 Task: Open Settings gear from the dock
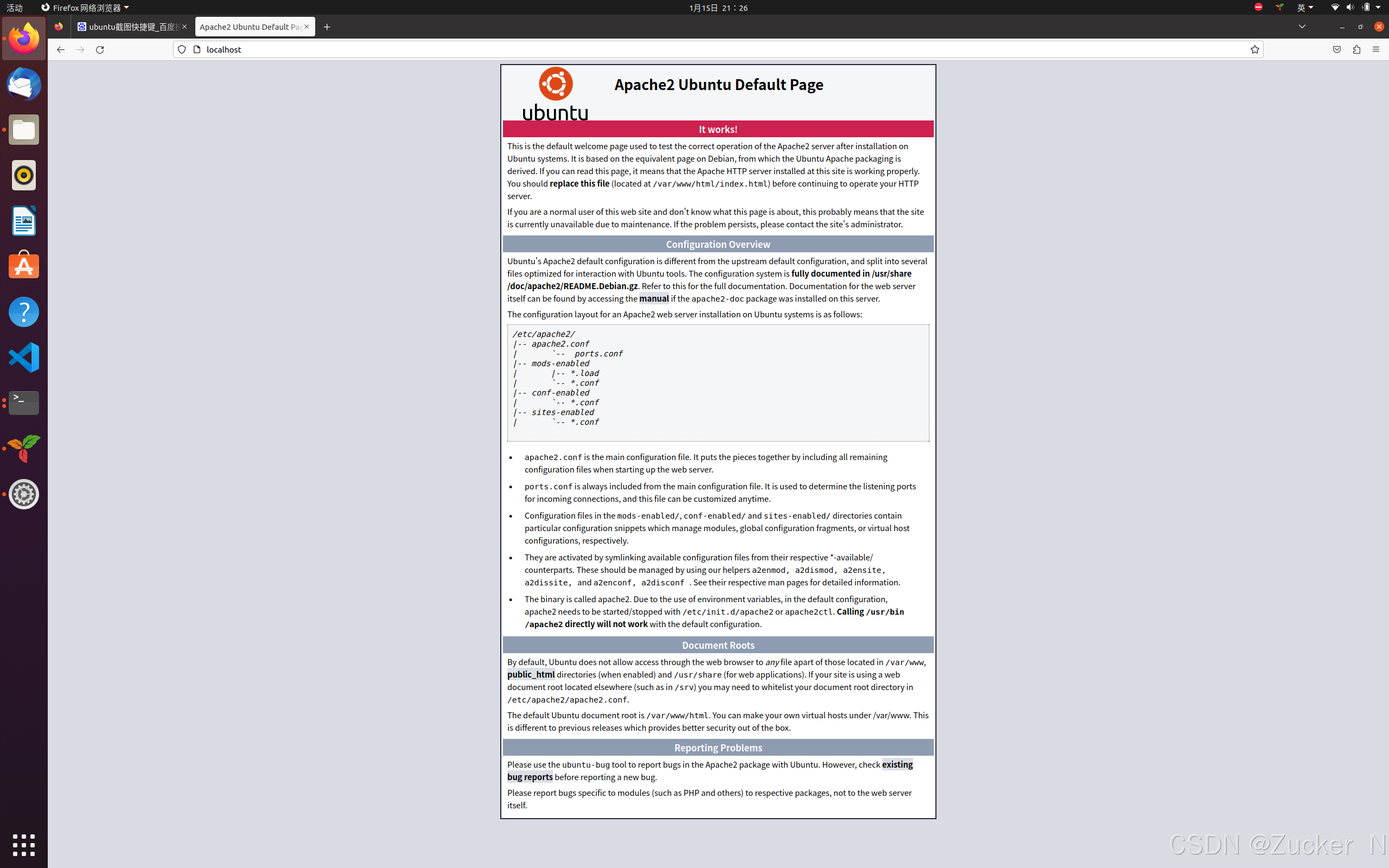coord(23,494)
